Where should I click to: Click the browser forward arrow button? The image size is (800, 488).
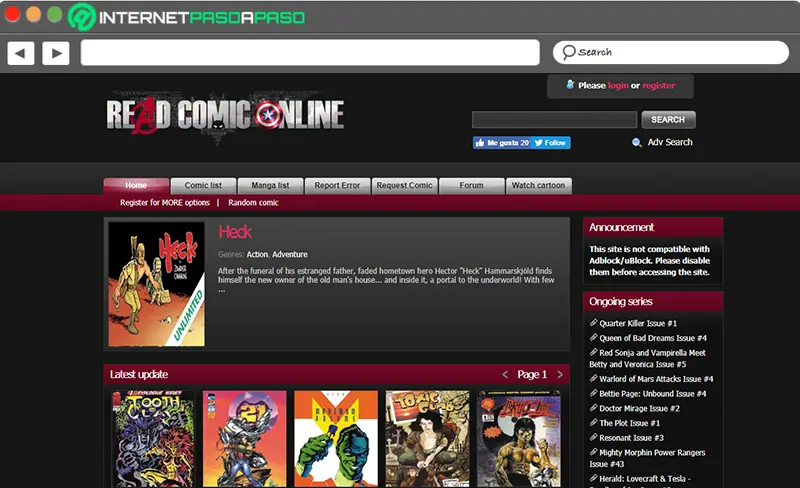(56, 53)
